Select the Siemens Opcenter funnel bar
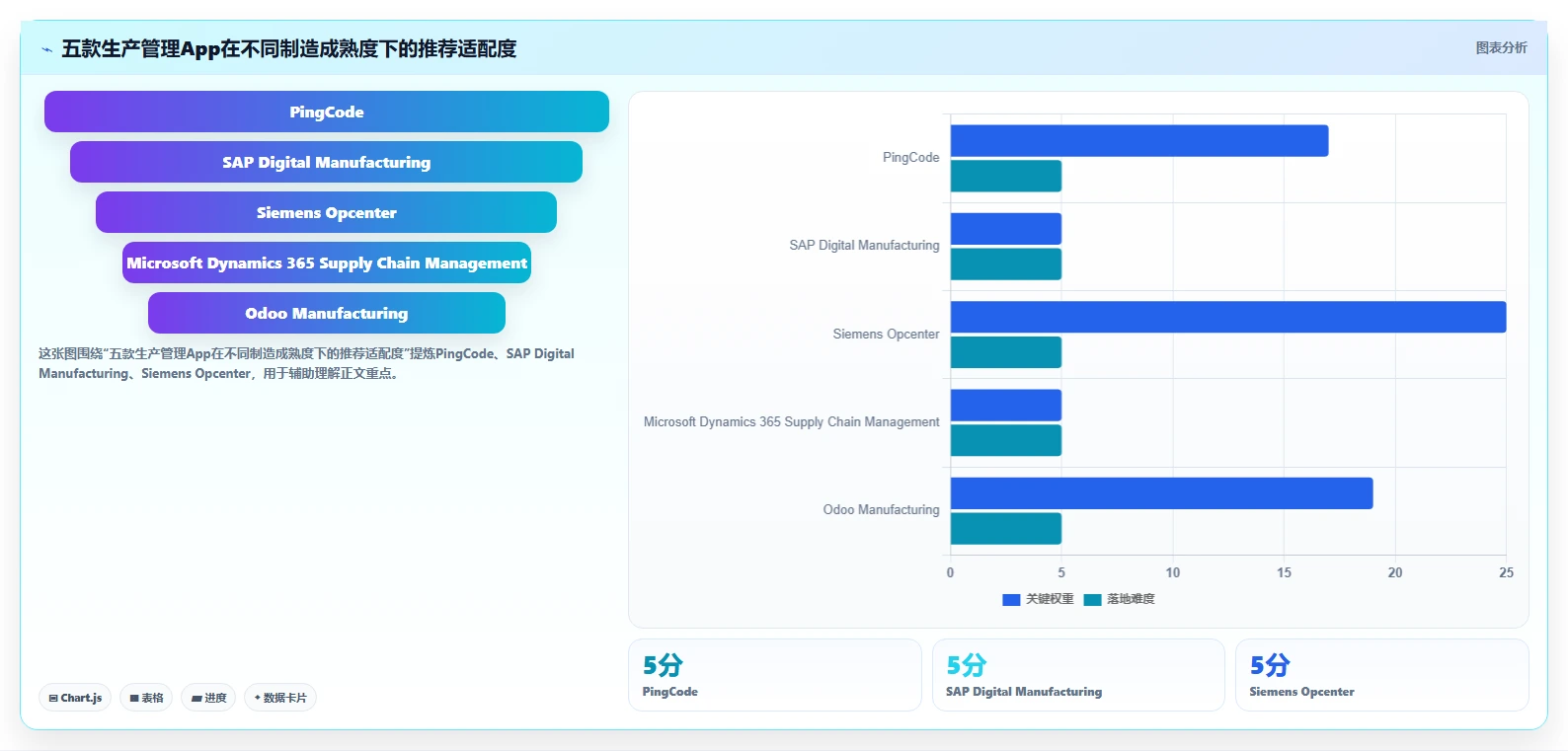The width and height of the screenshot is (1568, 751). click(326, 212)
